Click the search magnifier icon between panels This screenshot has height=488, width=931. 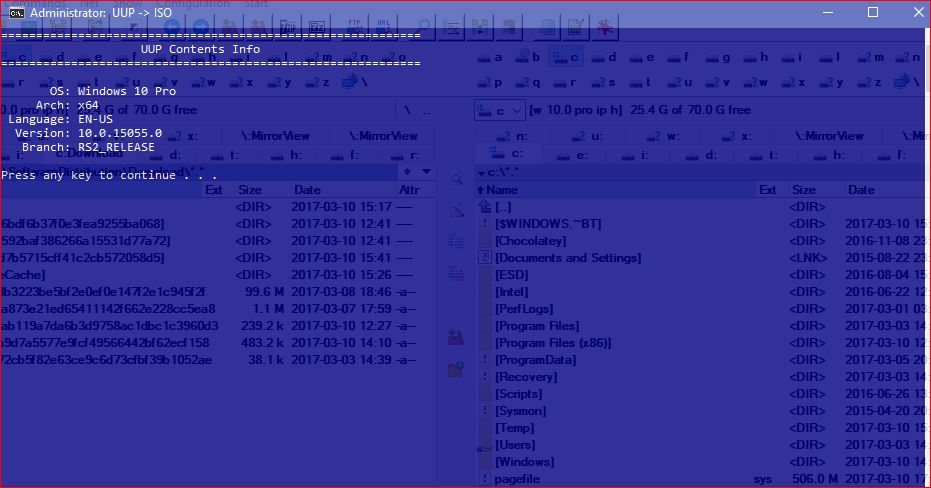[456, 179]
